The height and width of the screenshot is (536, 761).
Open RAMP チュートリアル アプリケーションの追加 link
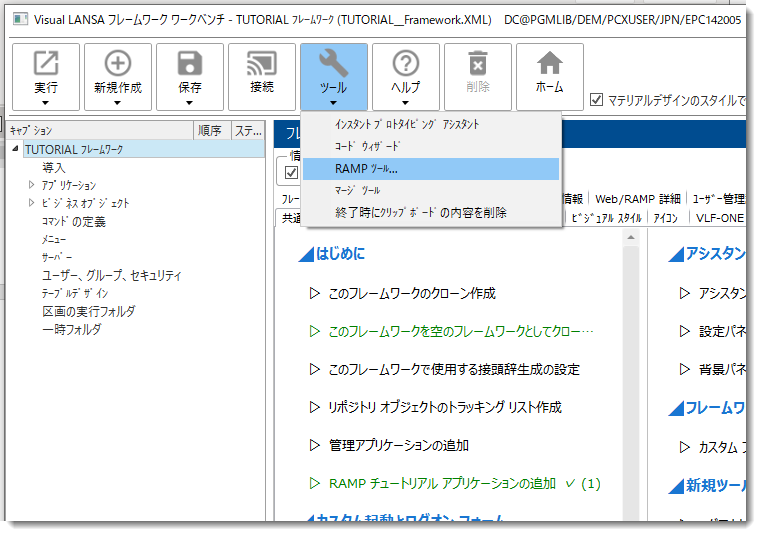(x=442, y=483)
